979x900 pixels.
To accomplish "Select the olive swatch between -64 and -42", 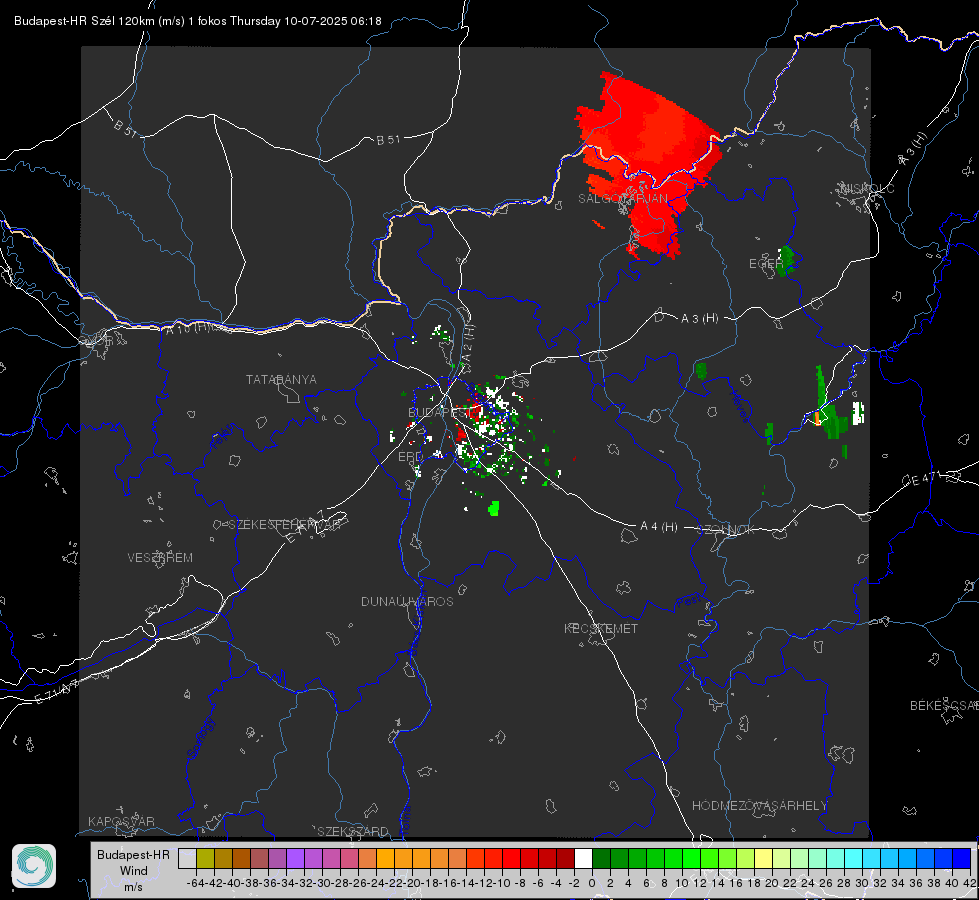I will click(205, 858).
